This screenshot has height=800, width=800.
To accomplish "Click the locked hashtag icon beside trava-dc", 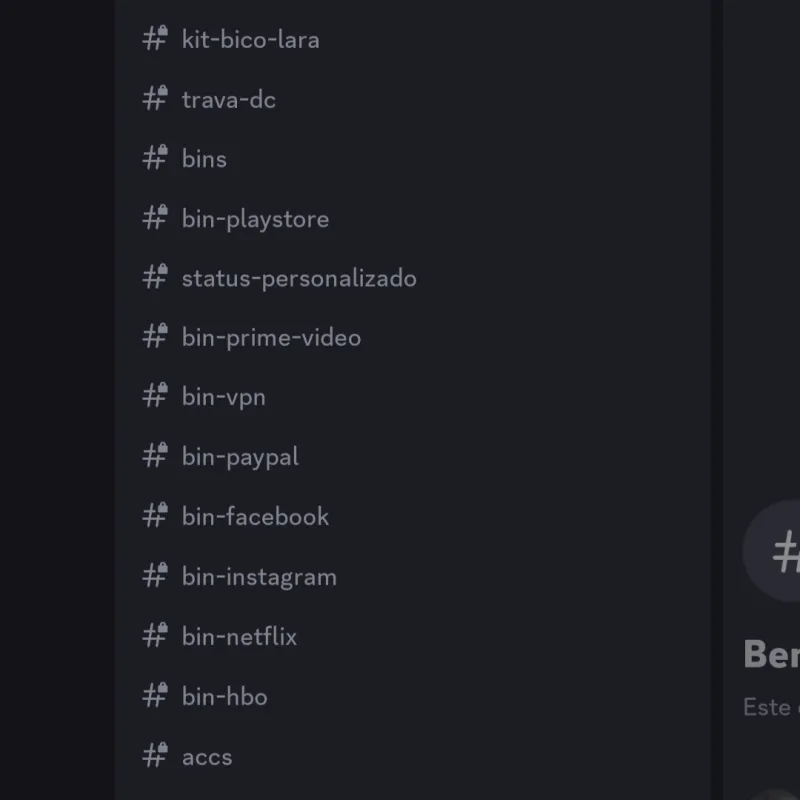I will coord(153,99).
